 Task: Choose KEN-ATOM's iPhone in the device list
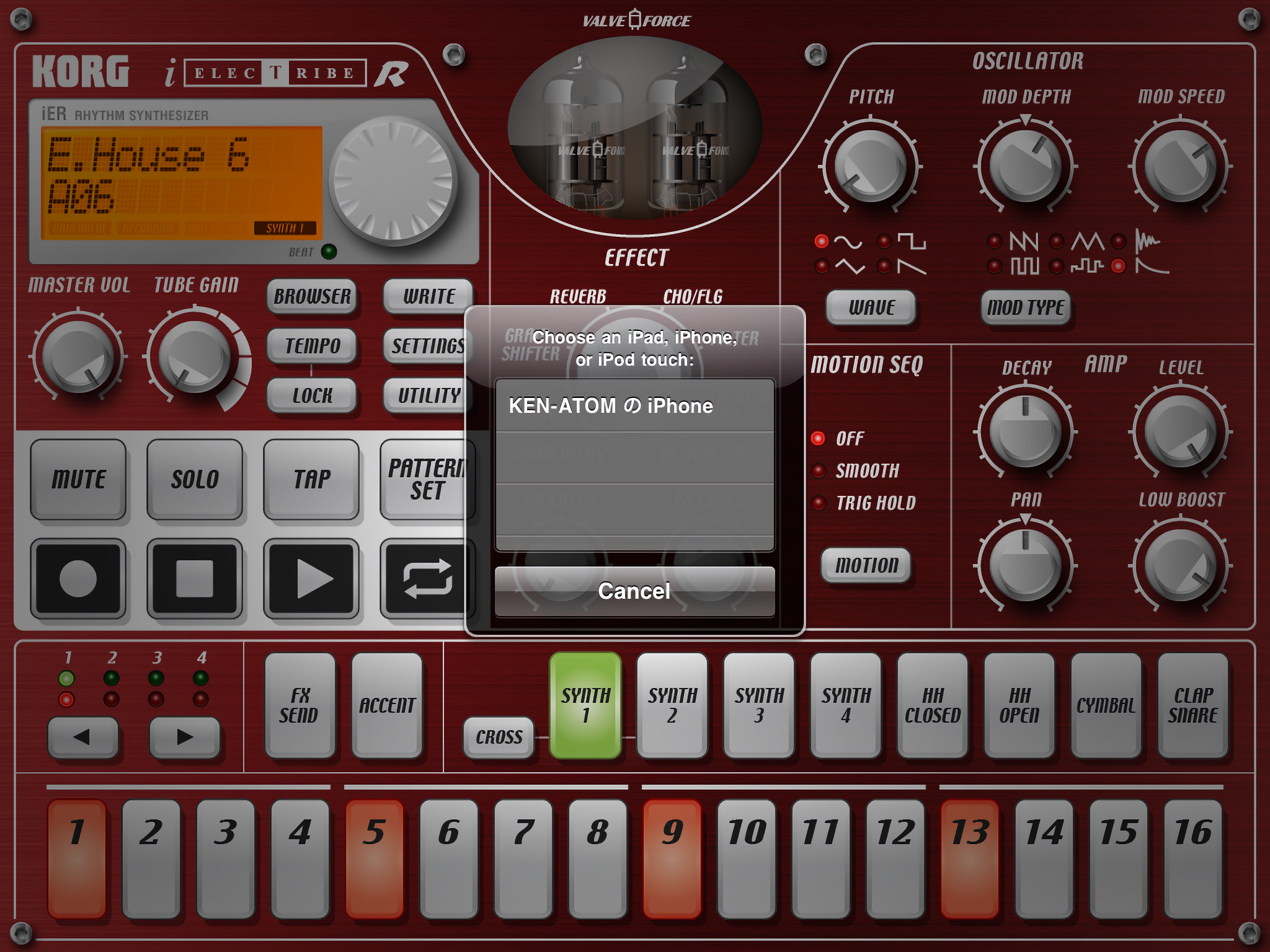point(634,406)
